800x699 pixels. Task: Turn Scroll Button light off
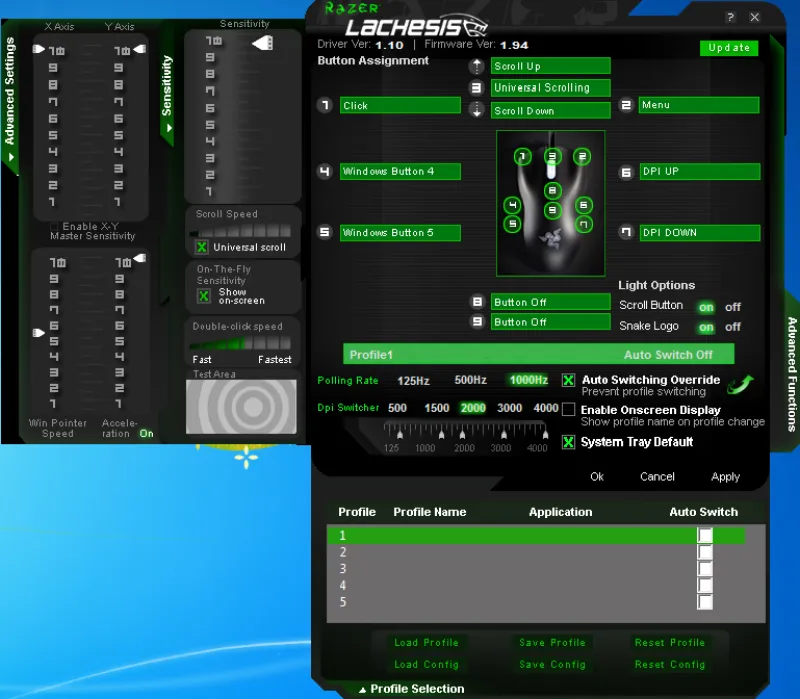(x=733, y=307)
